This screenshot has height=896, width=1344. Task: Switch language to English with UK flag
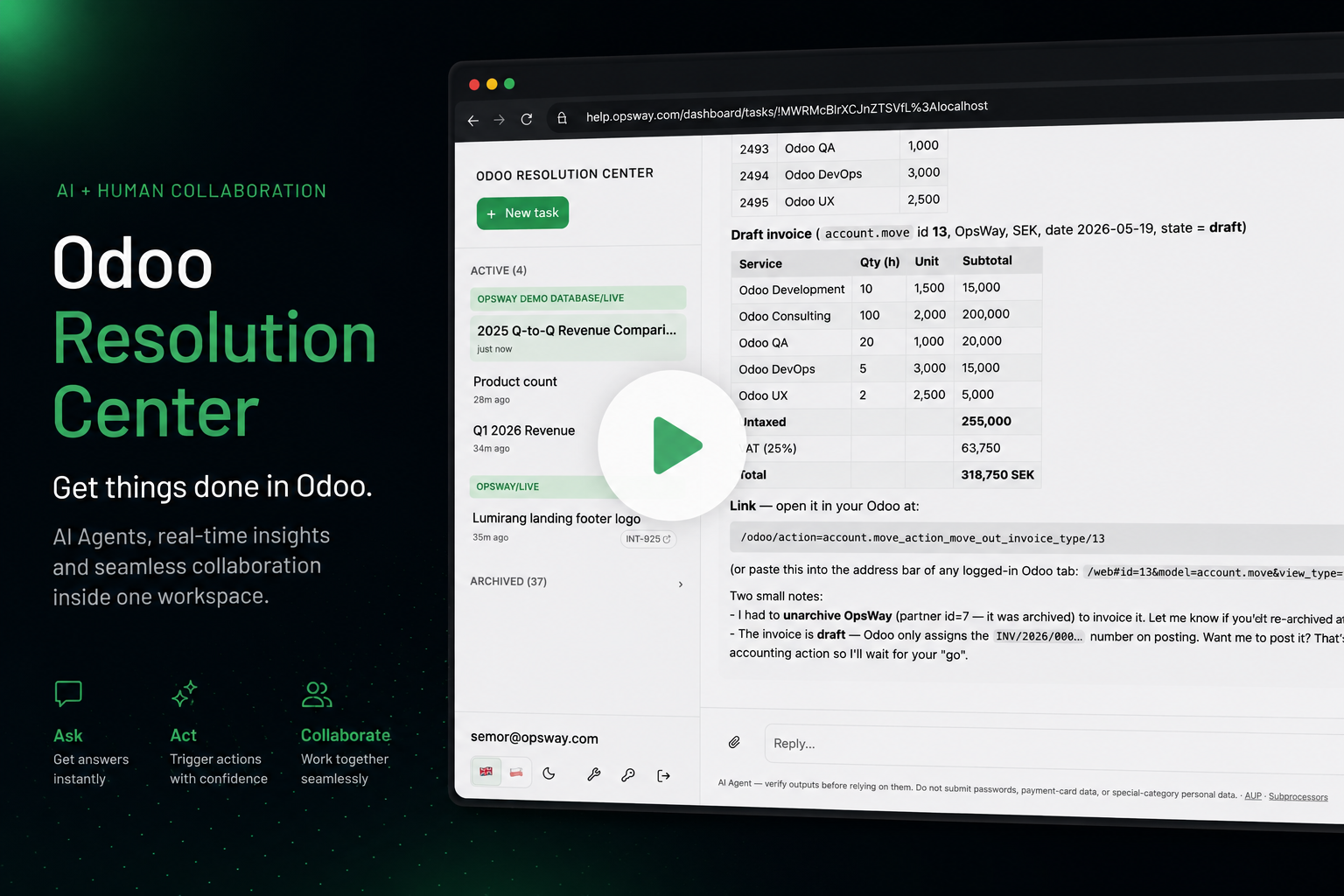486,772
